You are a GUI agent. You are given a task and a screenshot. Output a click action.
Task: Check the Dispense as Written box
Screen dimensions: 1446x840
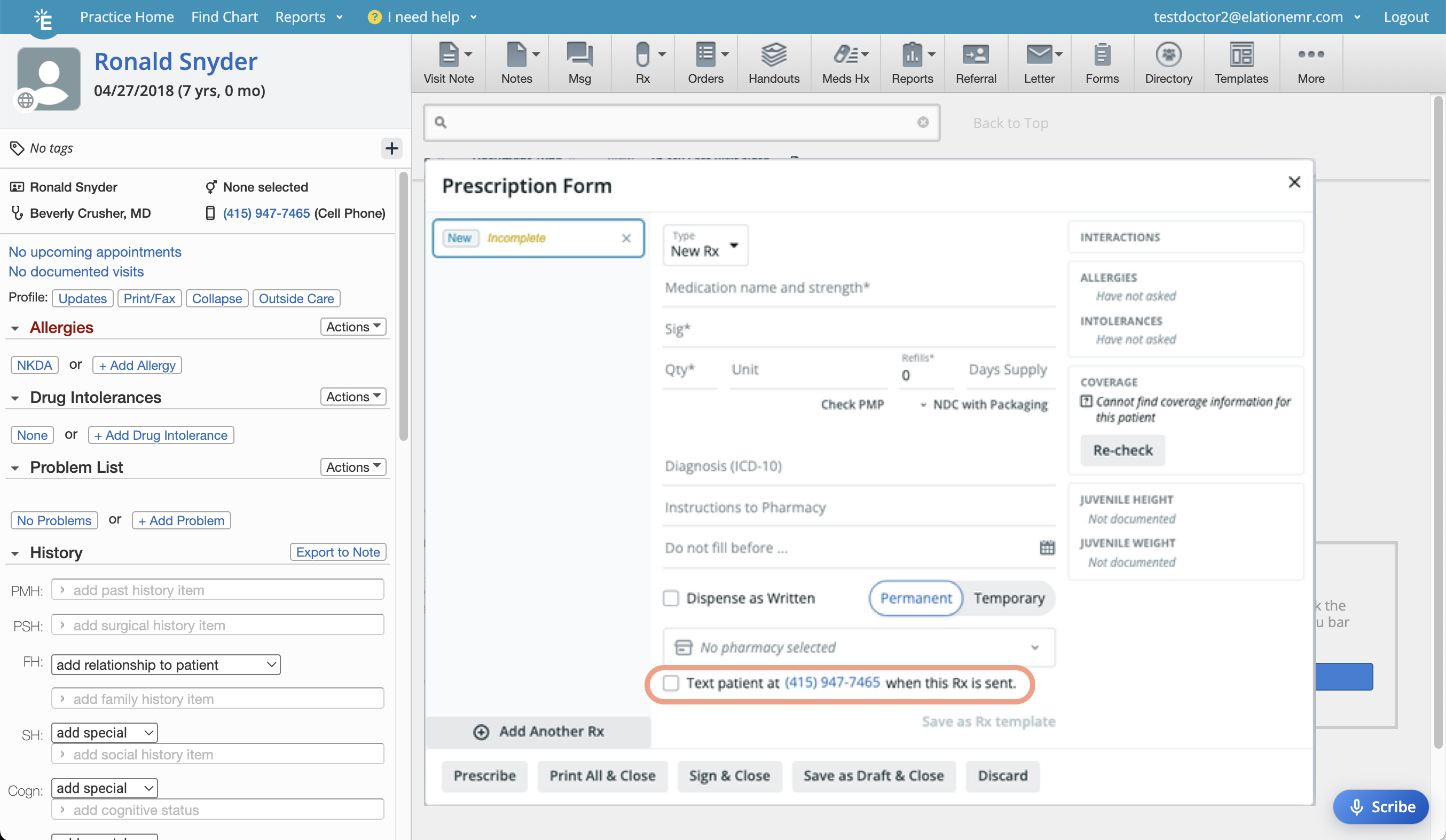click(x=671, y=598)
